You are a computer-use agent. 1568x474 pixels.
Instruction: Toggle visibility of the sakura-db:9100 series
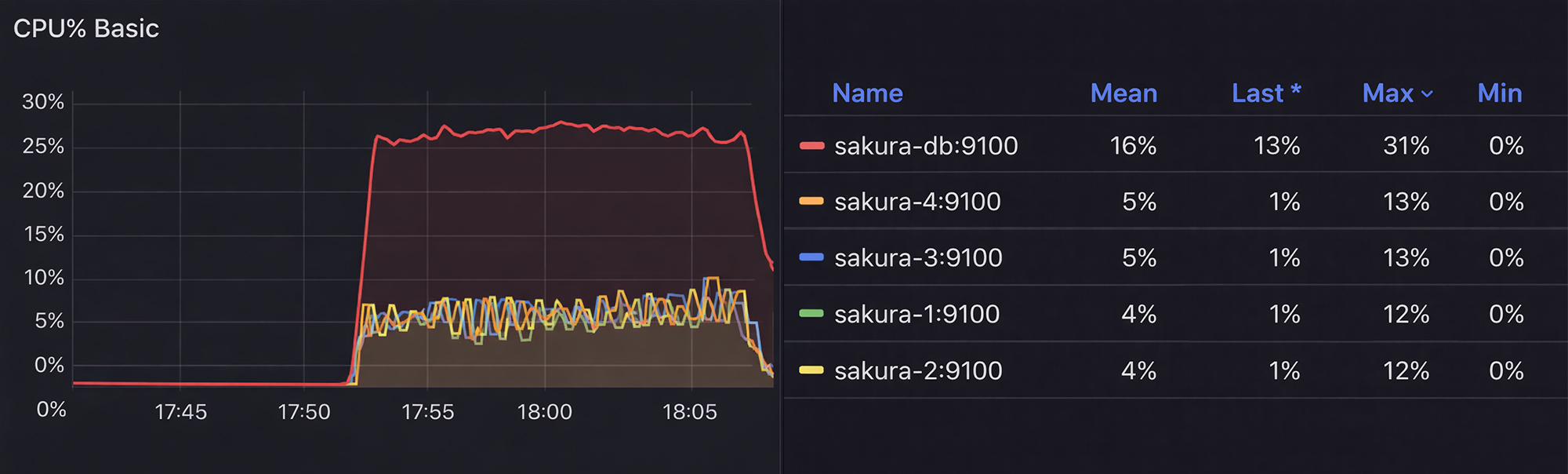926,146
